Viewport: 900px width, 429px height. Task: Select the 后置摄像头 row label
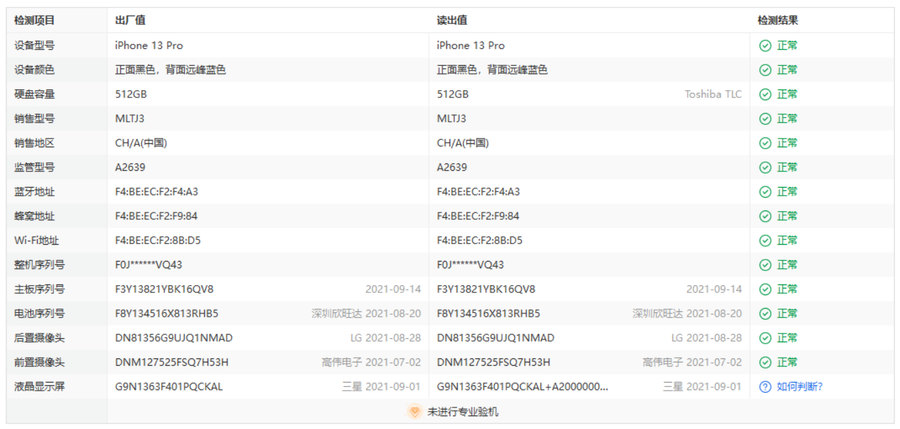(40, 338)
